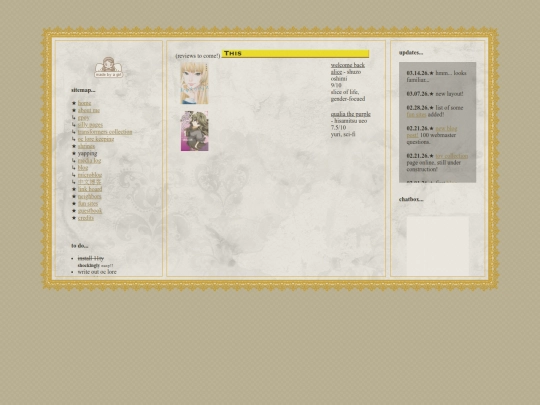540x405 pixels.
Task: Click the Welcome Back Alice cover thumbnail
Action: click(195, 83)
